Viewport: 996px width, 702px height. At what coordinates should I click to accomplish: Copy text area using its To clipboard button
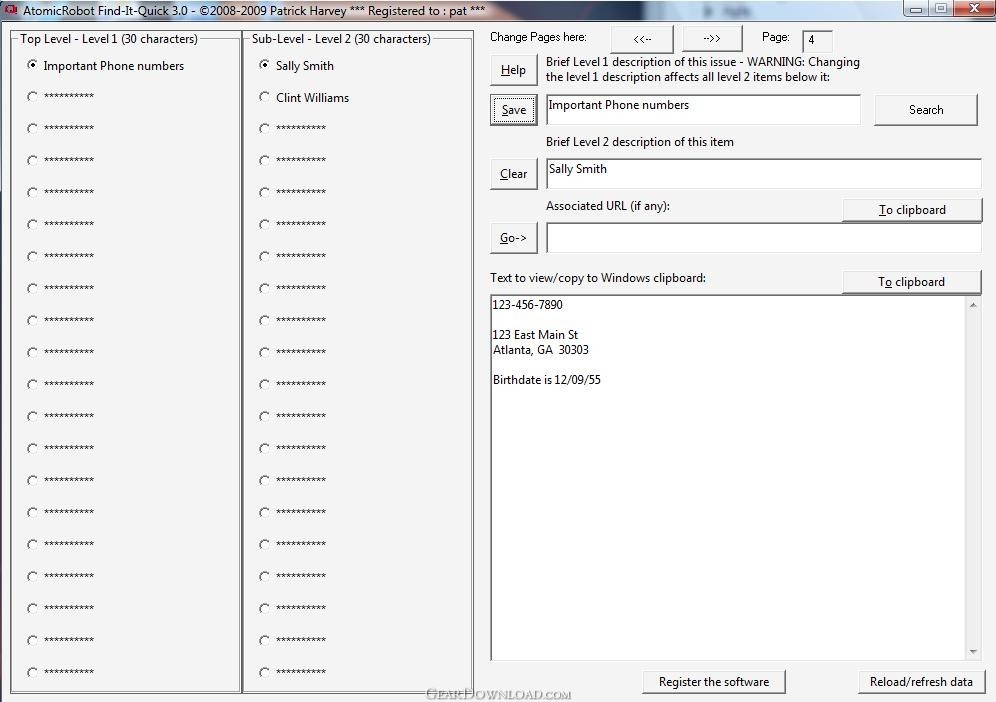point(912,282)
